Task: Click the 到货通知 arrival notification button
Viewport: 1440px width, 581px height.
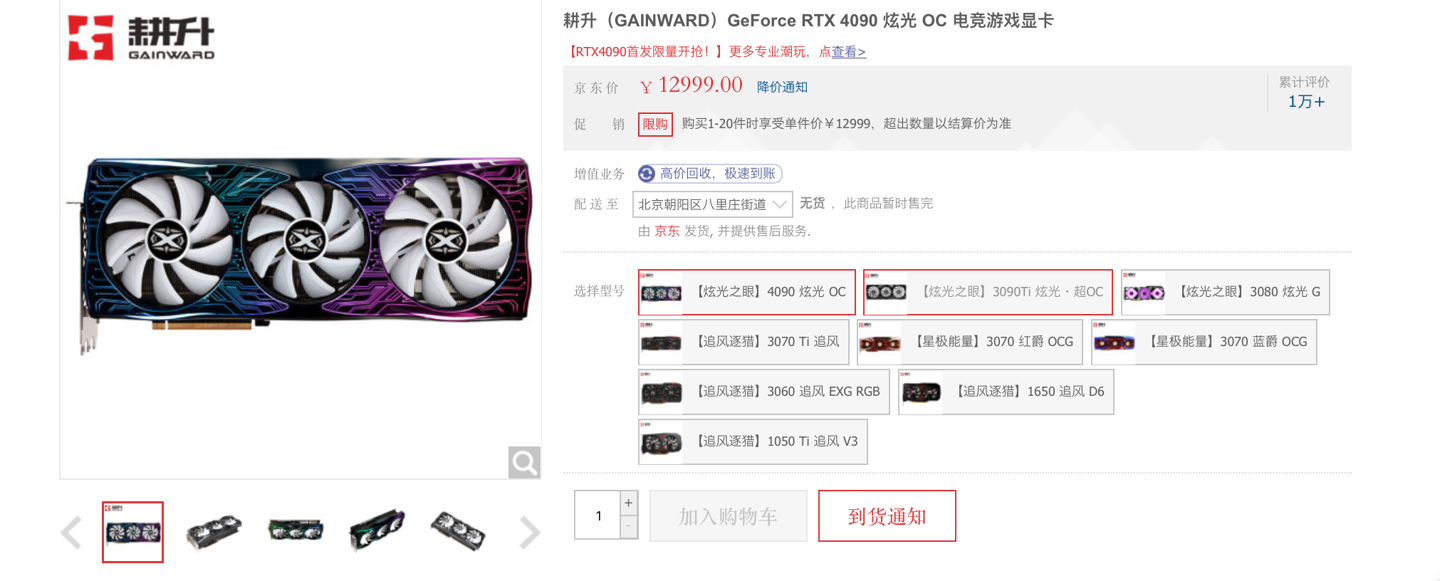Action: (887, 516)
